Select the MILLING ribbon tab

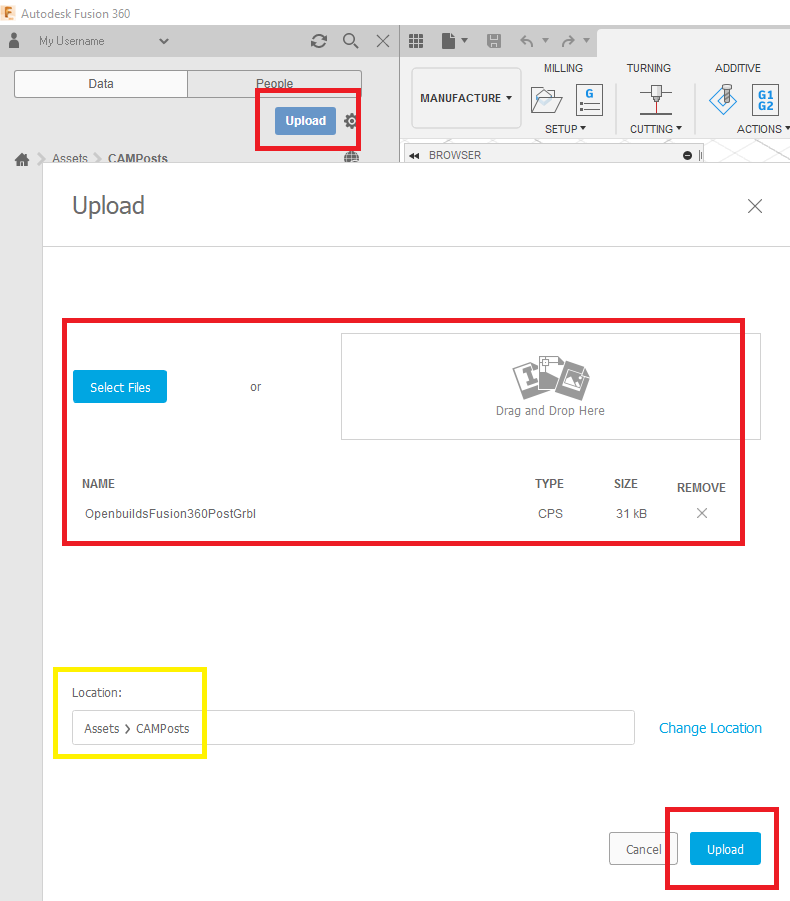tap(564, 68)
